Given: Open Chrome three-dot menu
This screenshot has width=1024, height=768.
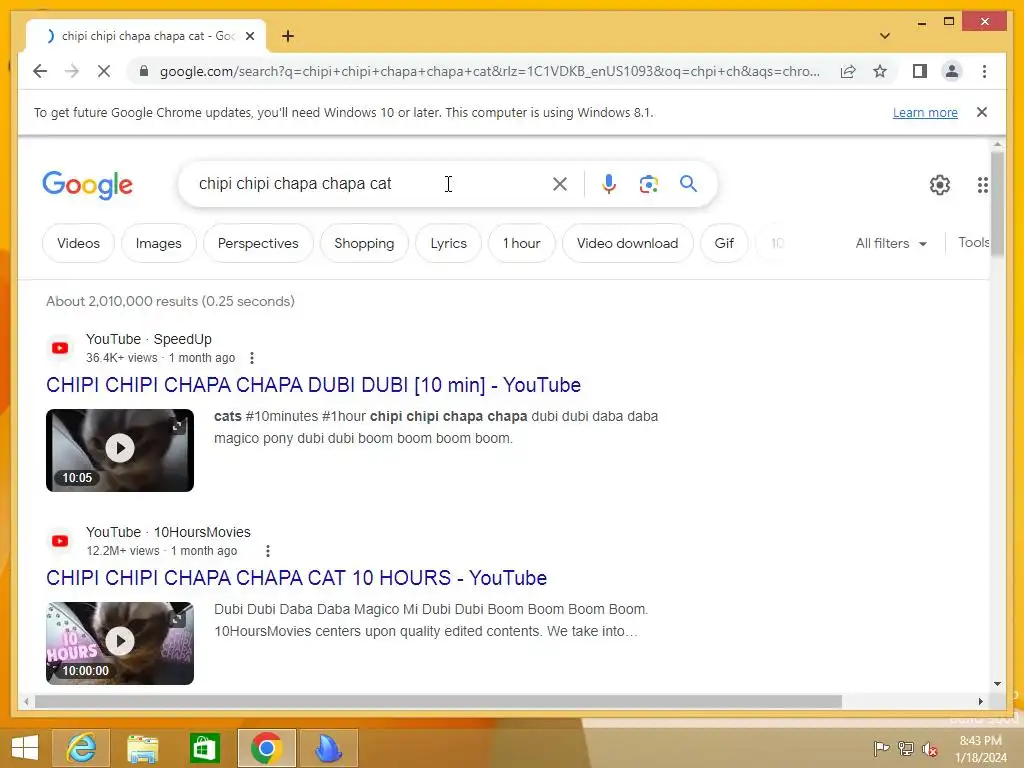Looking at the screenshot, I should 984,71.
